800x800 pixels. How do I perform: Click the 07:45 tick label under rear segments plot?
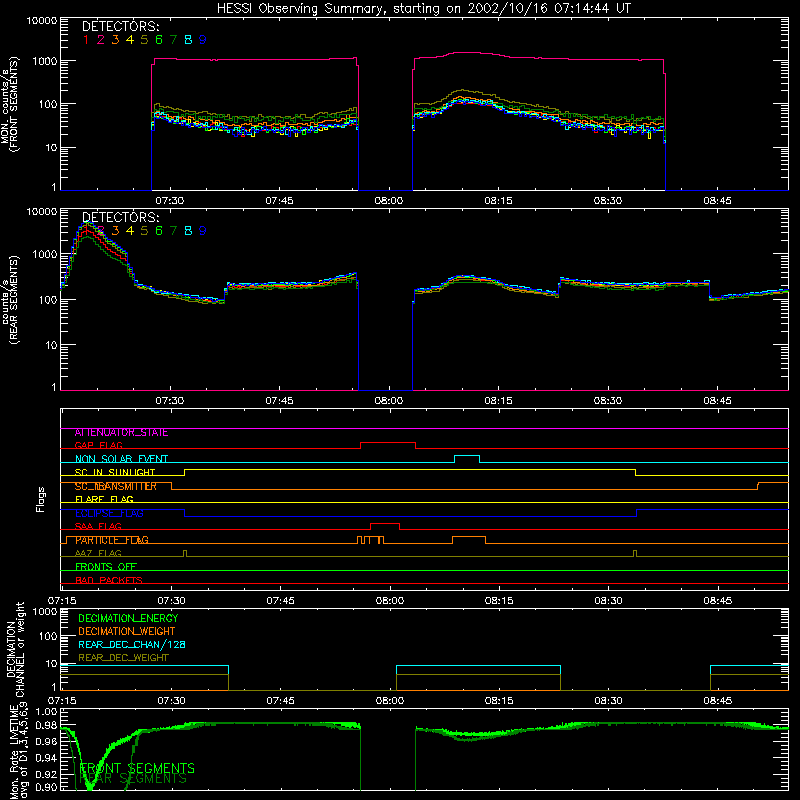(279, 401)
